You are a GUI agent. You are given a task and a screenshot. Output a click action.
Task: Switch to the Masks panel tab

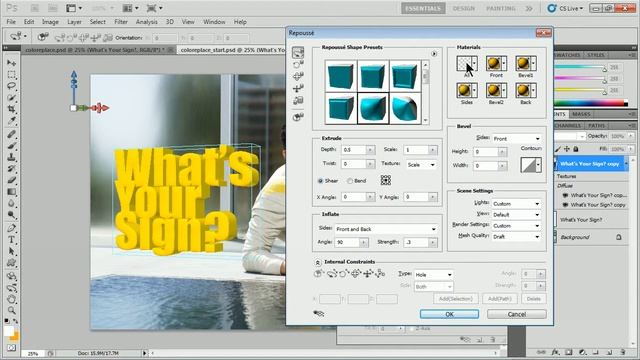[581, 114]
